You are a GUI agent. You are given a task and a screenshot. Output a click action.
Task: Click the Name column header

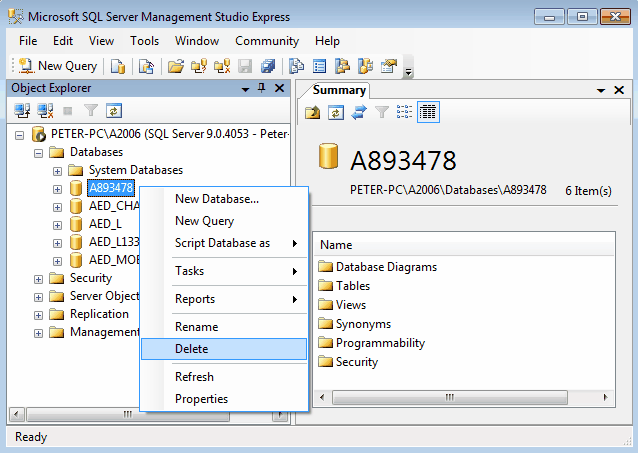tap(464, 245)
